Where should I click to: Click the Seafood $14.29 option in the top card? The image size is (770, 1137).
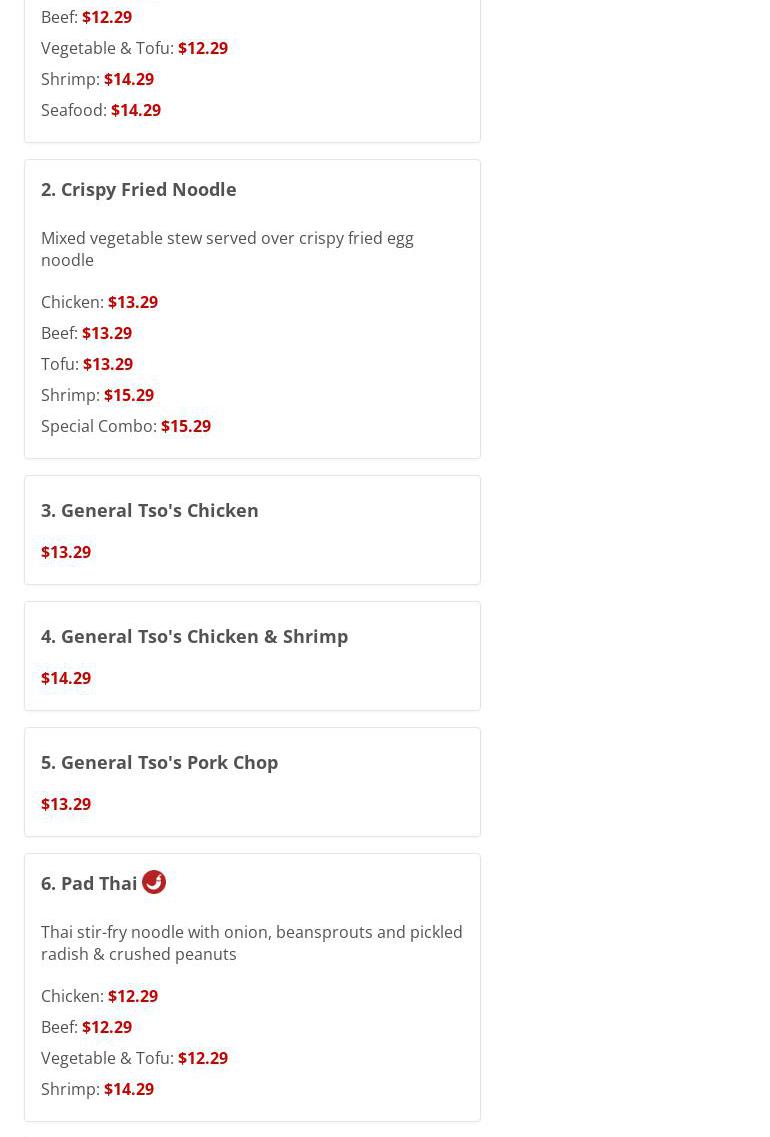coord(101,110)
